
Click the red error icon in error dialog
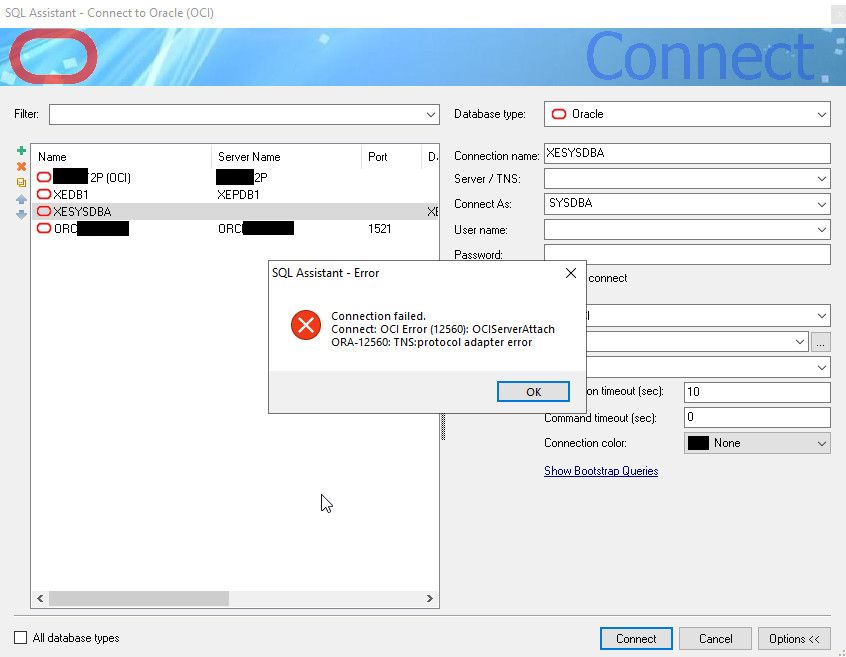pyautogui.click(x=306, y=325)
